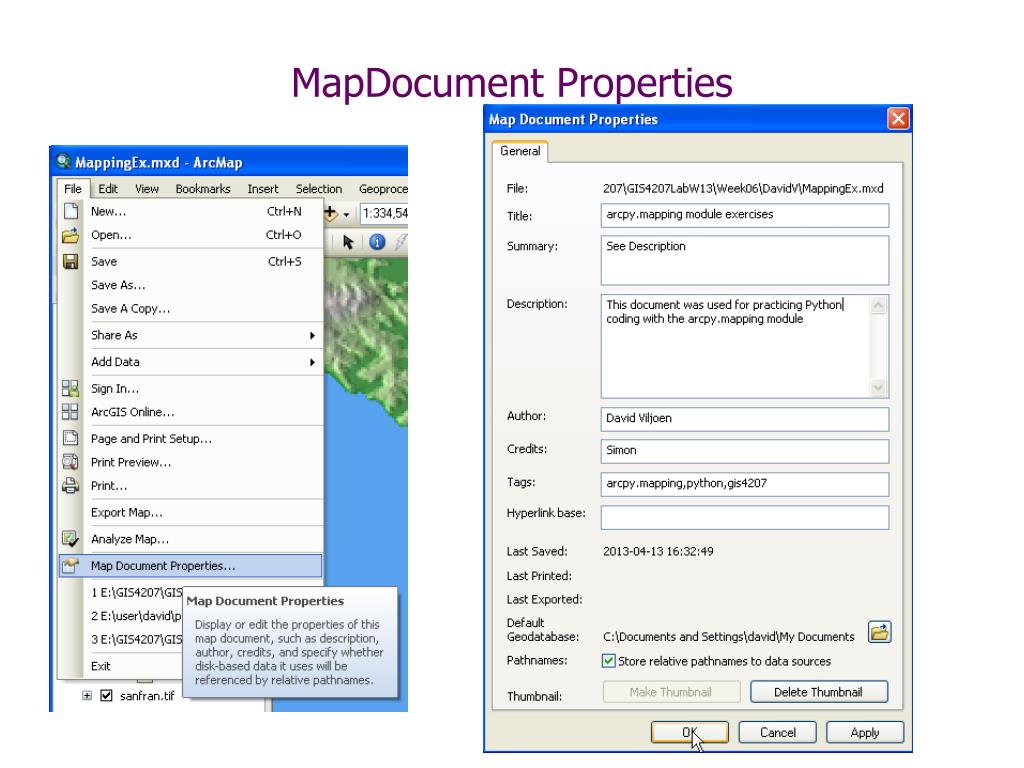The width and height of the screenshot is (1024, 768).
Task: Select the arrow Select Elements tool
Action: 348,242
